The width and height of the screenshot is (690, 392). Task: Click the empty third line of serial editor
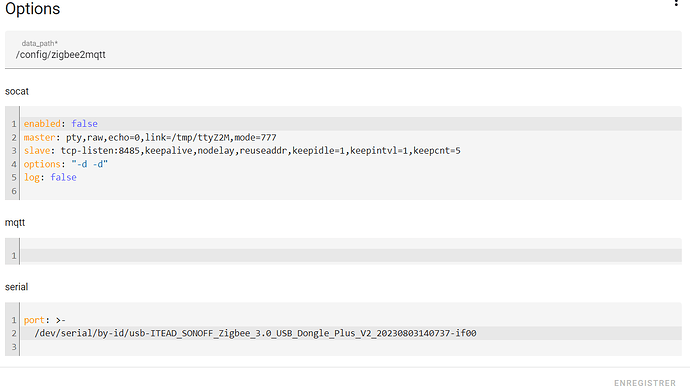coord(351,347)
